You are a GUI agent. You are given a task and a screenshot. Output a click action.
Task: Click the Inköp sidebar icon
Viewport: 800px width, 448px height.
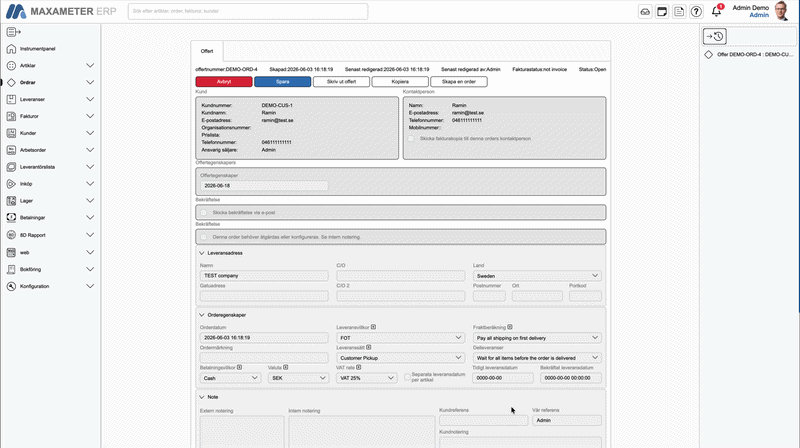pyautogui.click(x=11, y=184)
